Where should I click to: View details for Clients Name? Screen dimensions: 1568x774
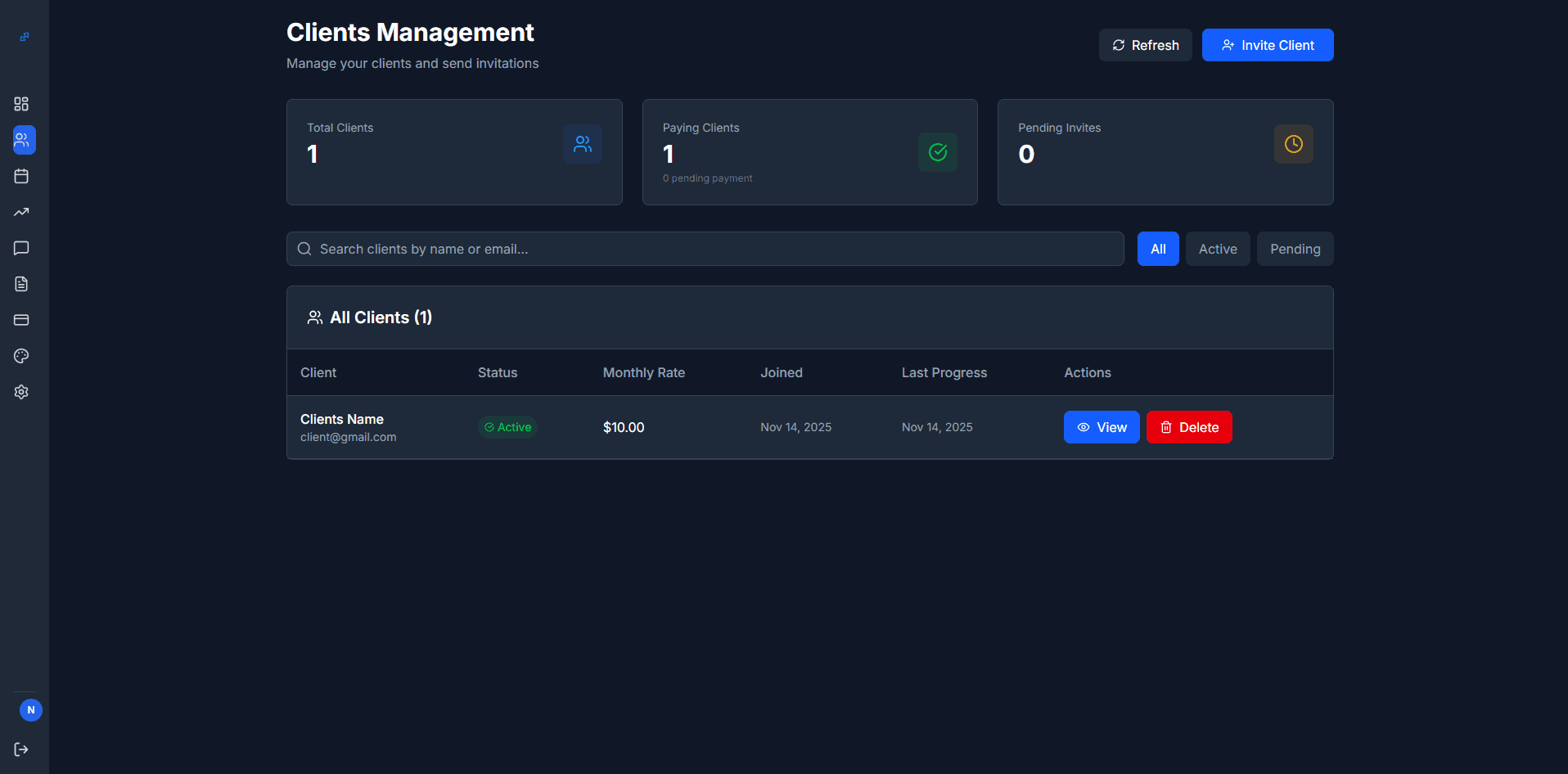pos(1101,426)
